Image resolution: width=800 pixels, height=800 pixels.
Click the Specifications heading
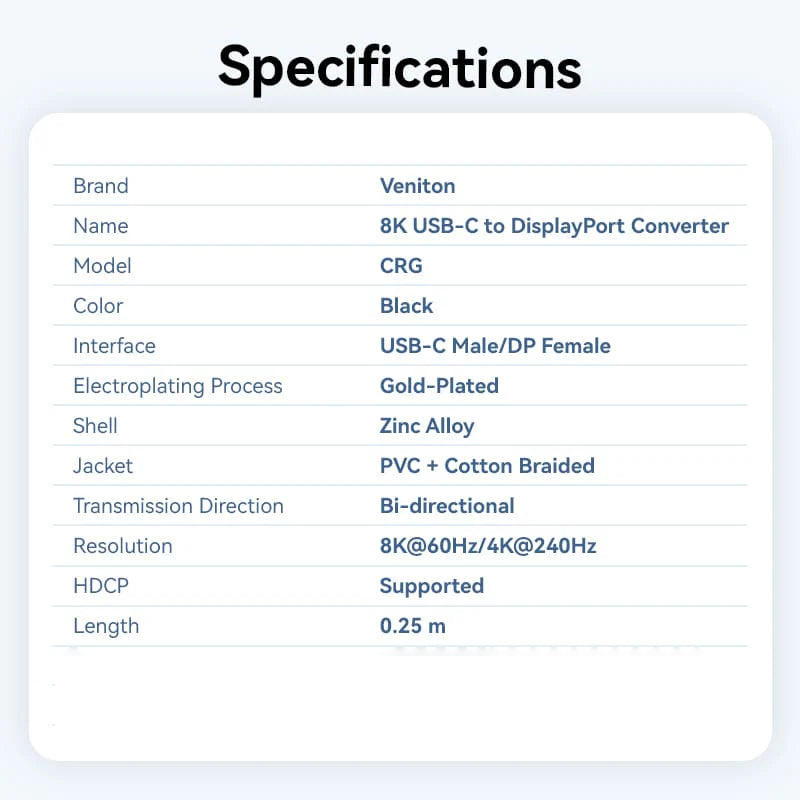coord(400,68)
